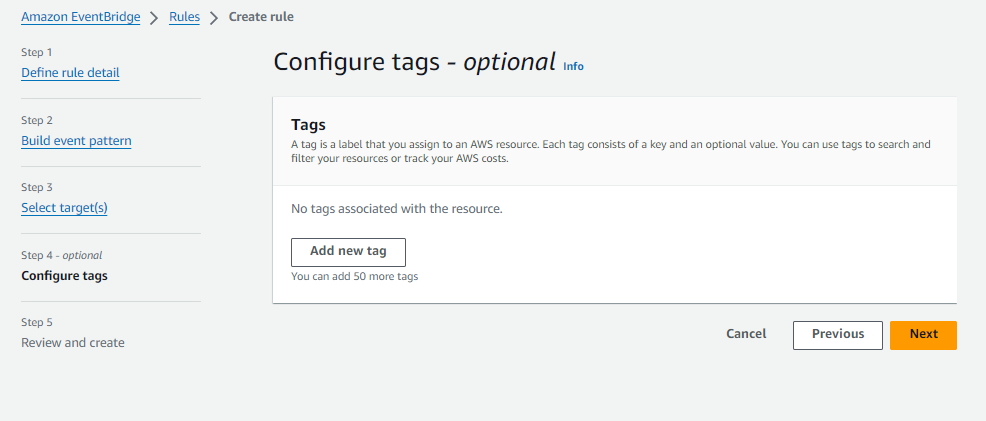
Task: Click the 'Configure tags - optional' page title
Action: [414, 62]
